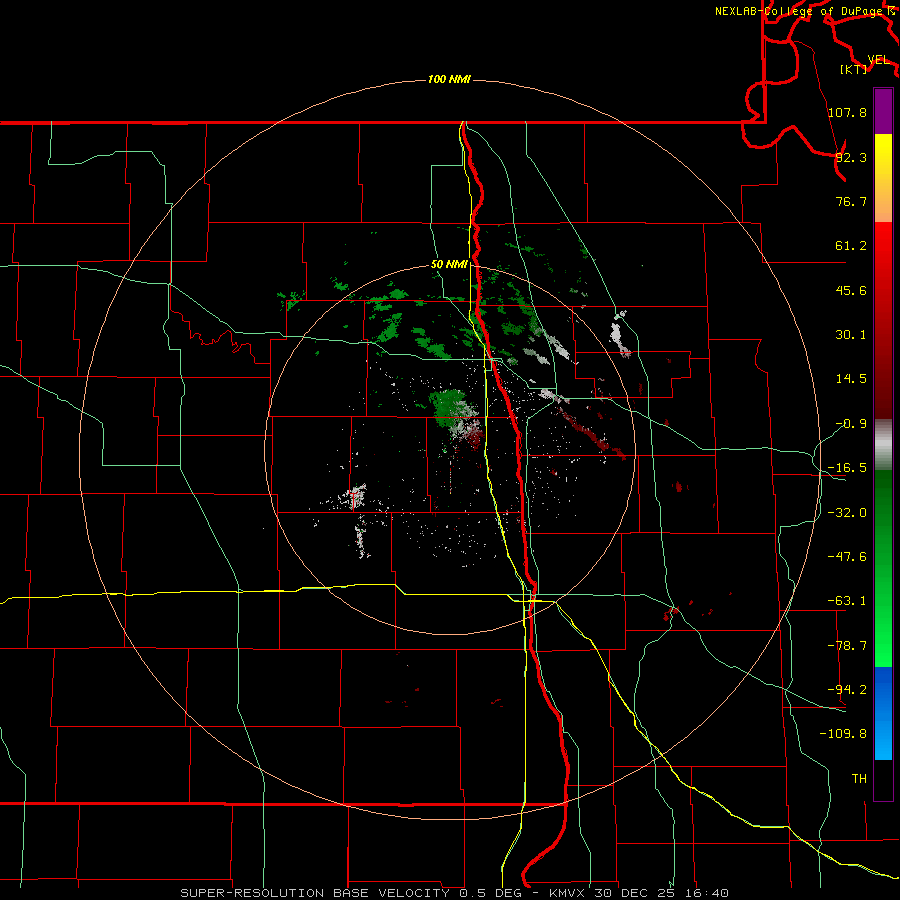
Task: Select the -78.7 velocity scale value
Action: [847, 645]
